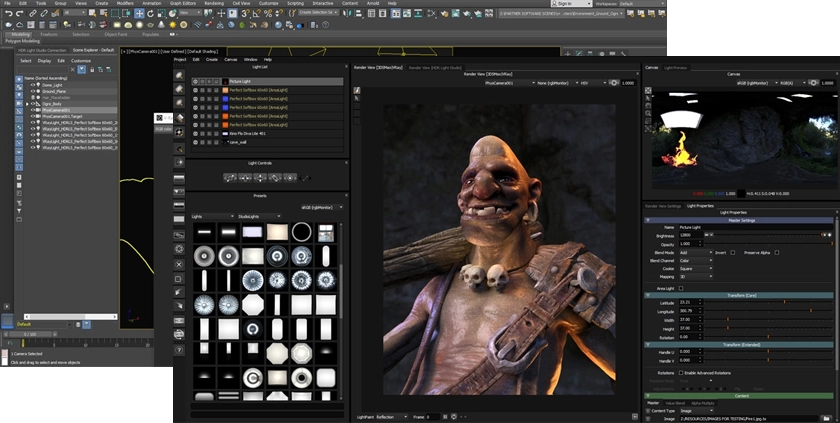Click the second round light tool in HDR Light Studio sidebar

coord(179,89)
